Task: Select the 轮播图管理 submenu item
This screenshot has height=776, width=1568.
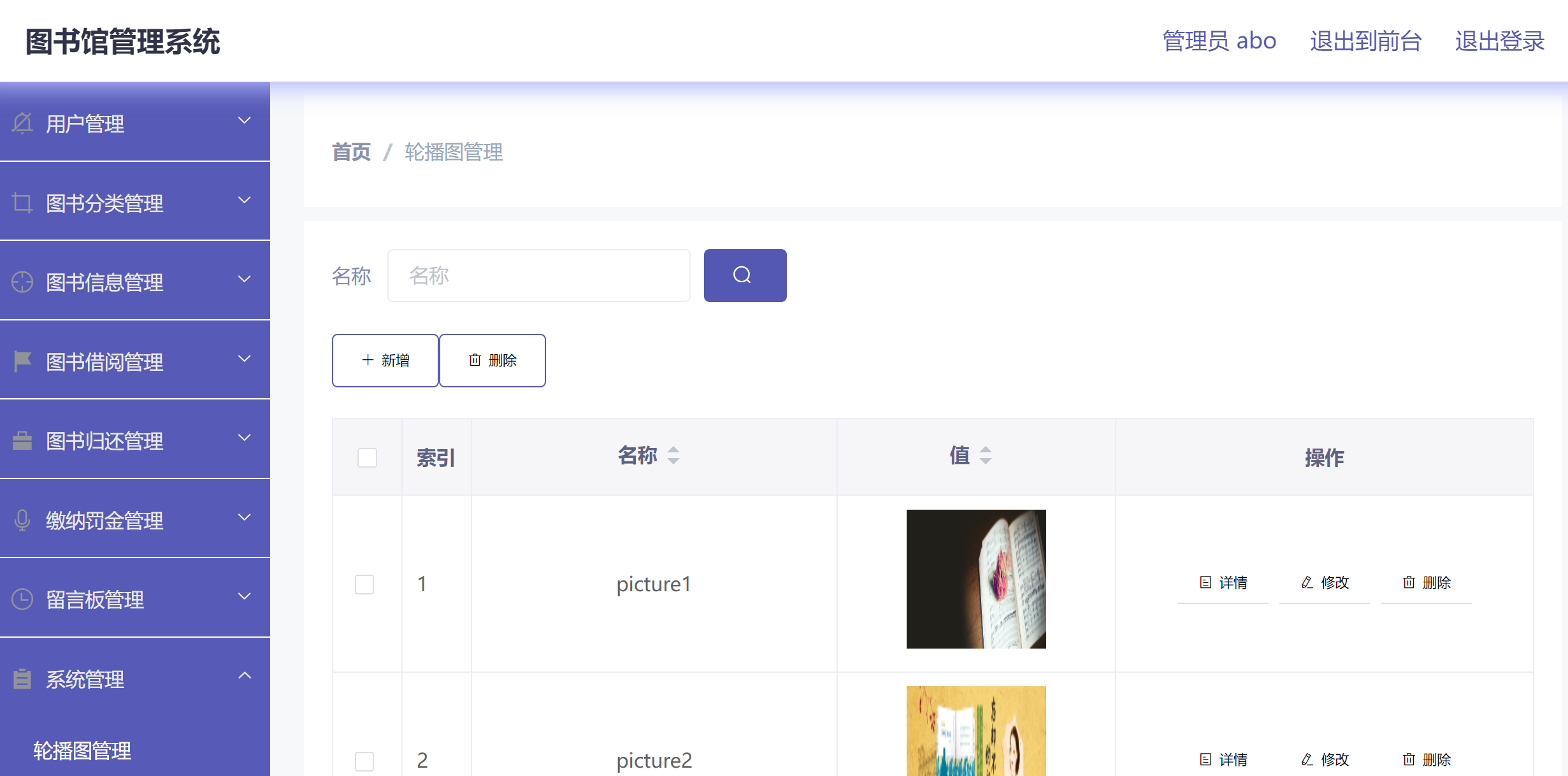Action: (x=82, y=751)
